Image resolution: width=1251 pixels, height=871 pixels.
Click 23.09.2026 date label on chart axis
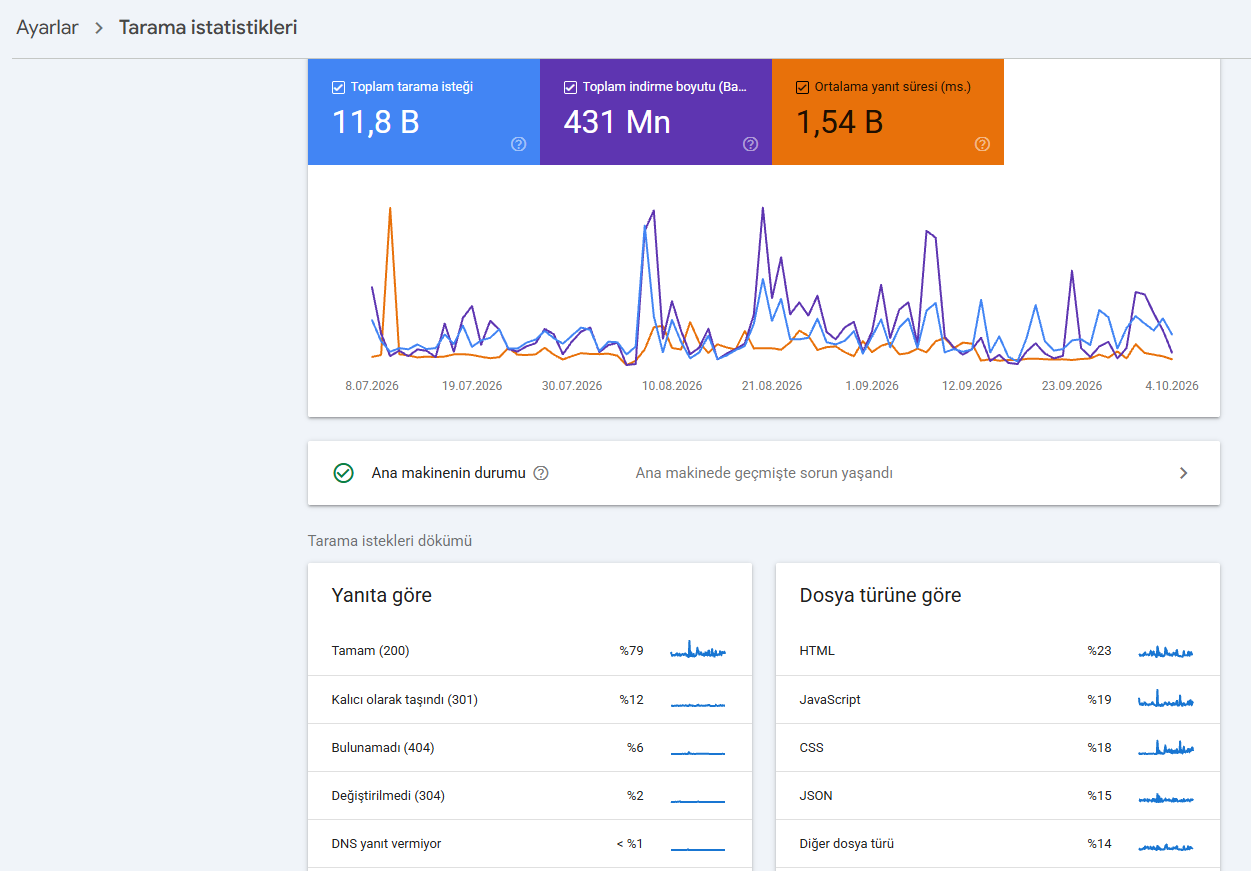coord(1072,386)
